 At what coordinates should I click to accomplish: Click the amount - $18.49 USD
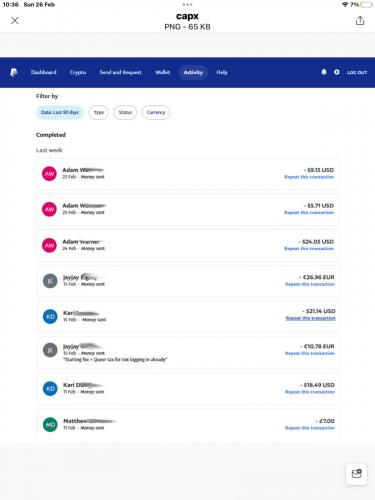tap(317, 385)
